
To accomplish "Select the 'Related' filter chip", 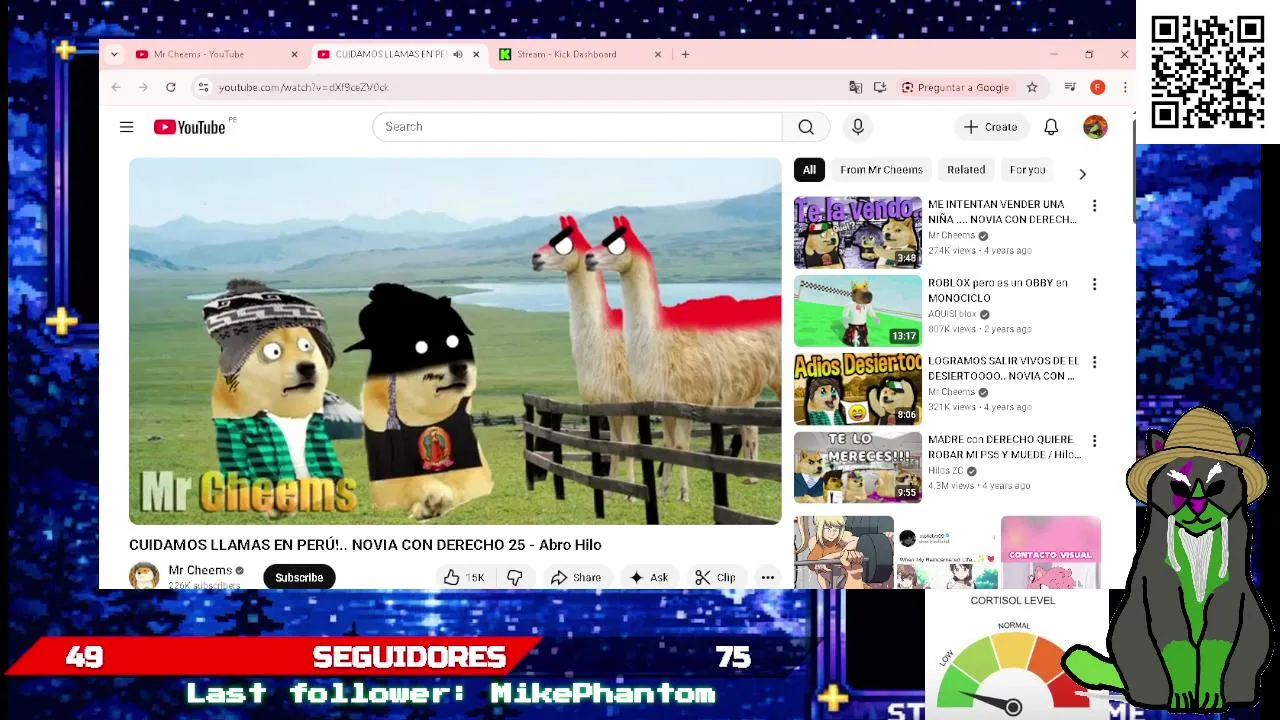I will click(966, 170).
